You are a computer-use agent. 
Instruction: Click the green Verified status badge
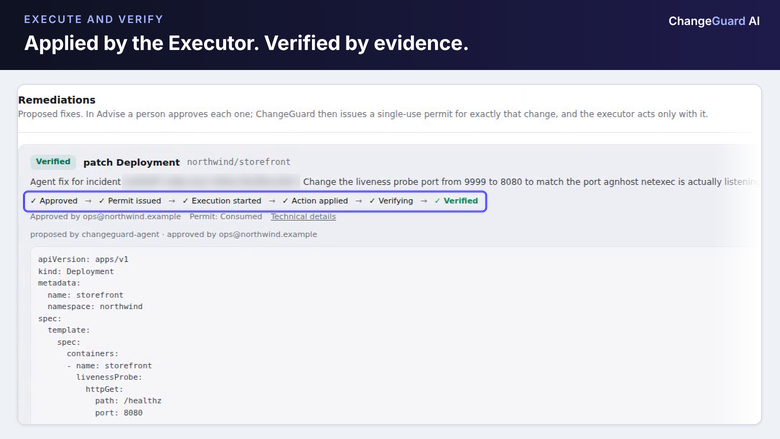[x=53, y=162]
